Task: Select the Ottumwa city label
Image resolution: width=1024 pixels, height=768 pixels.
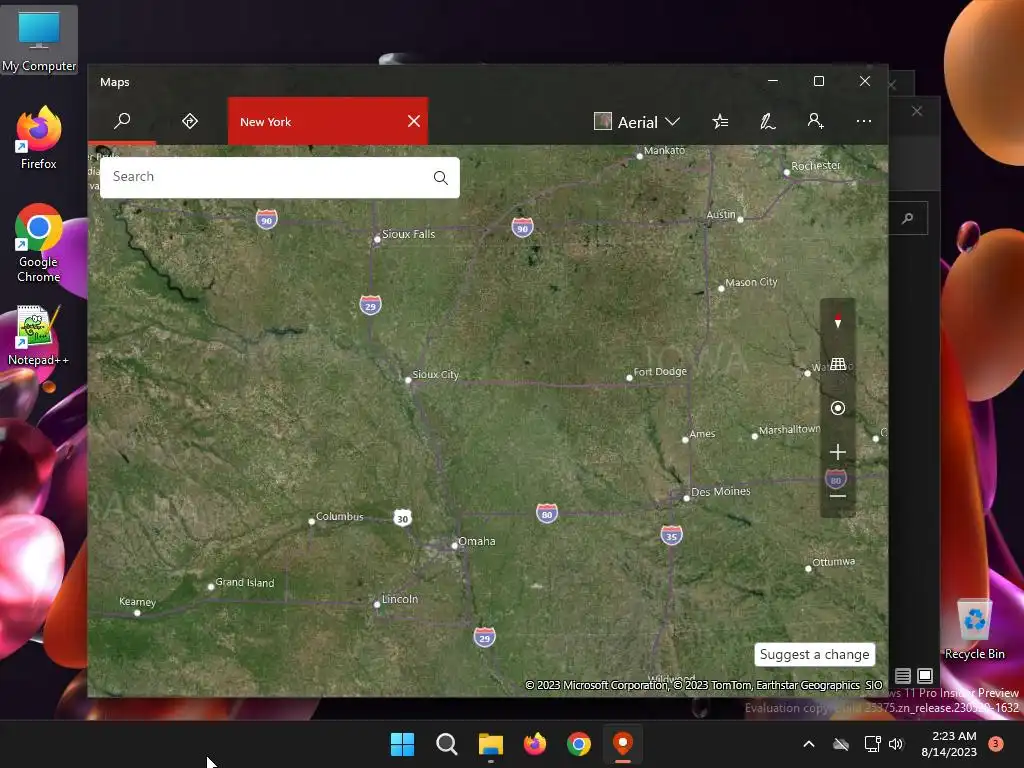Action: (x=833, y=562)
